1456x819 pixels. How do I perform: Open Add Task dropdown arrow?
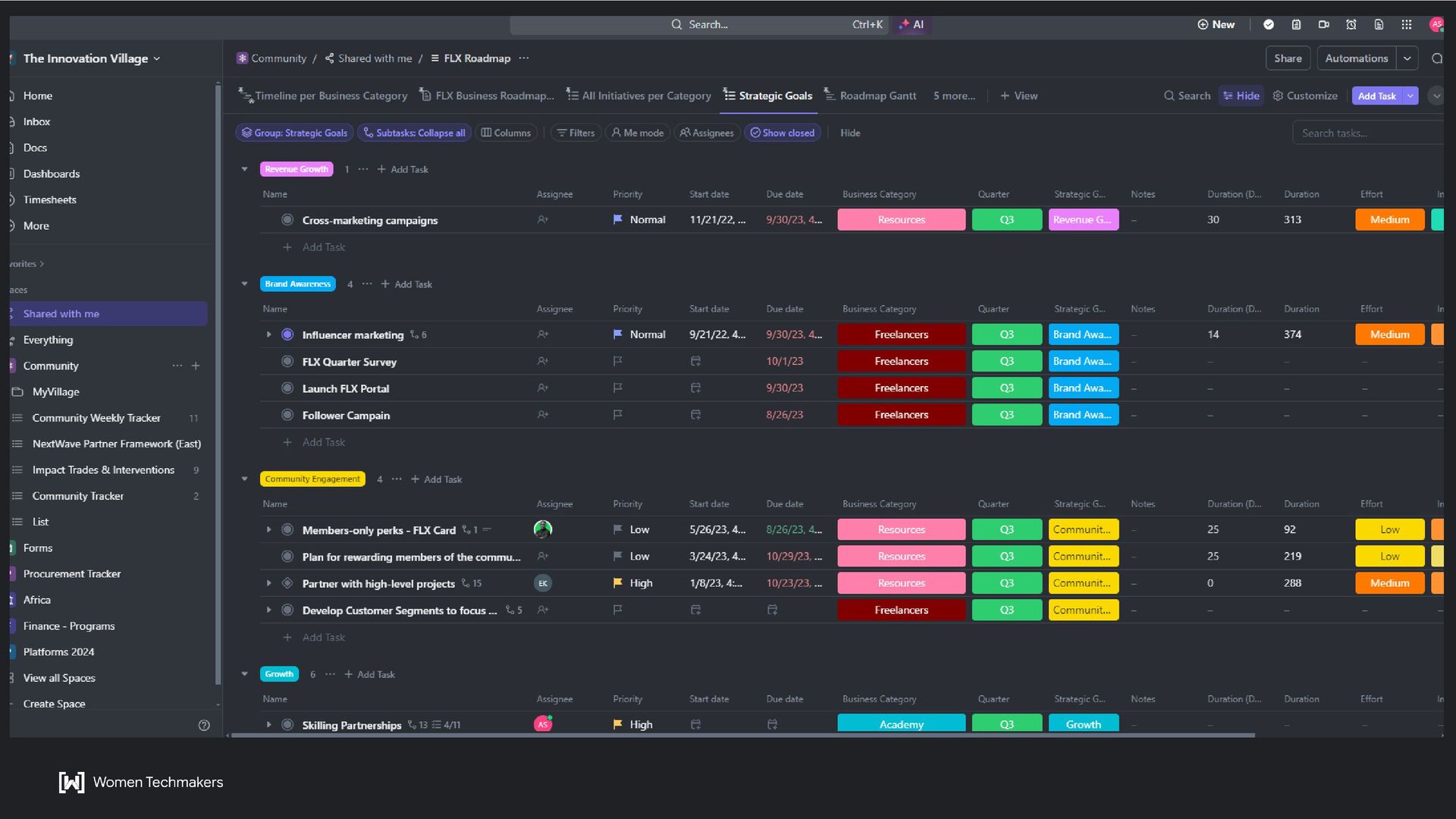click(x=1410, y=96)
